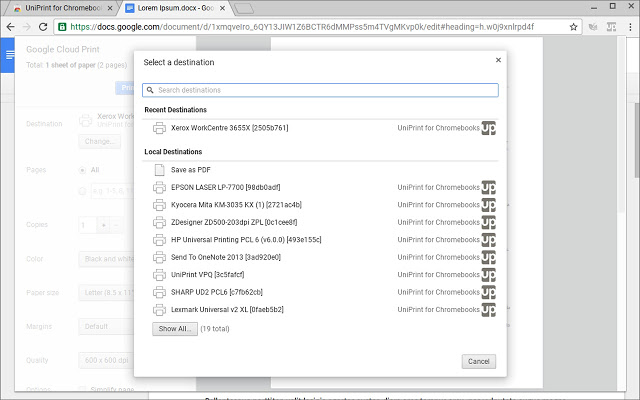
Task: Click UP logo on UniPrint VPQ row
Action: (489, 275)
